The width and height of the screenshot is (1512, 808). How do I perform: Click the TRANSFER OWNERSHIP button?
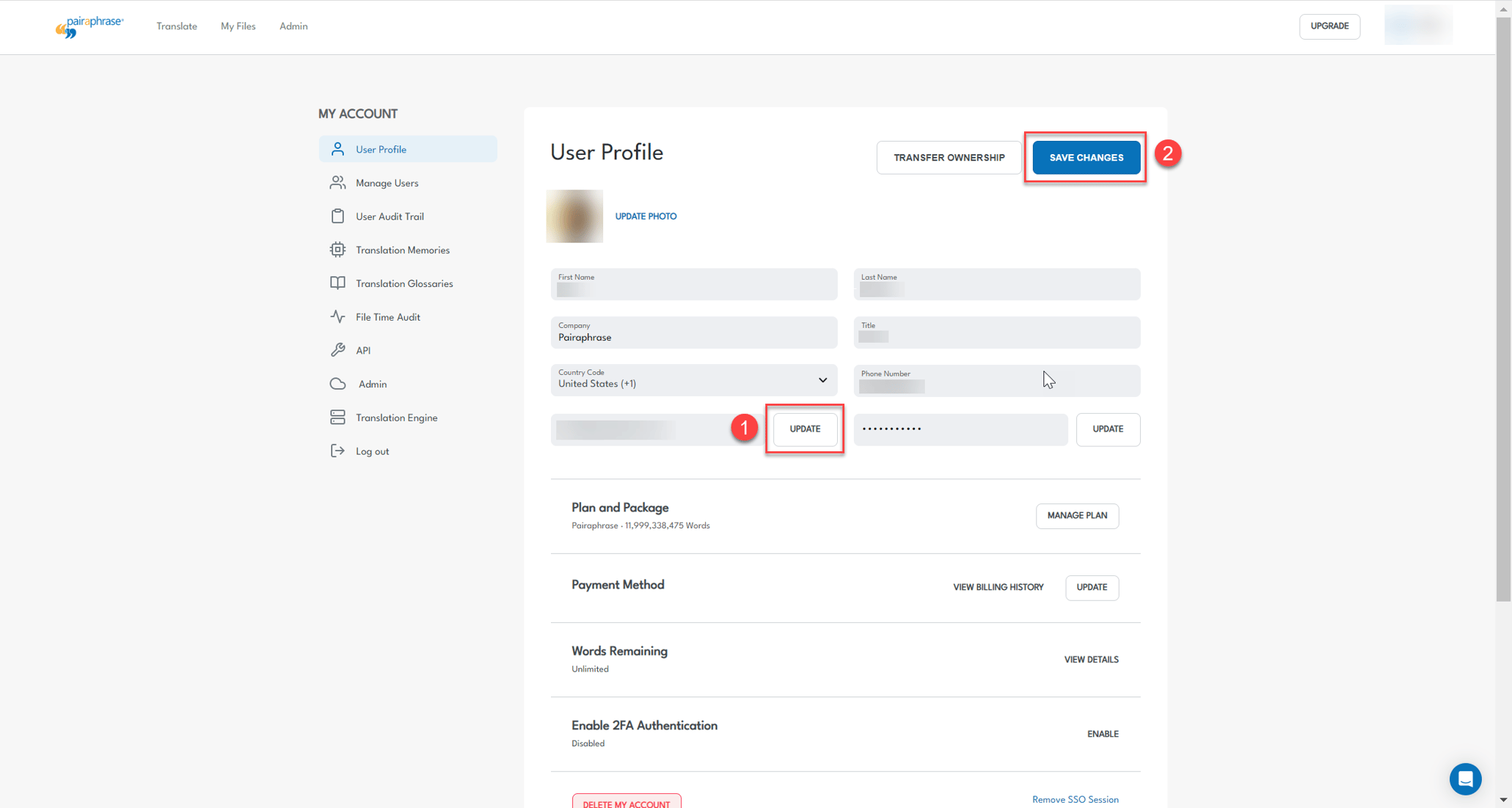pyautogui.click(x=949, y=158)
